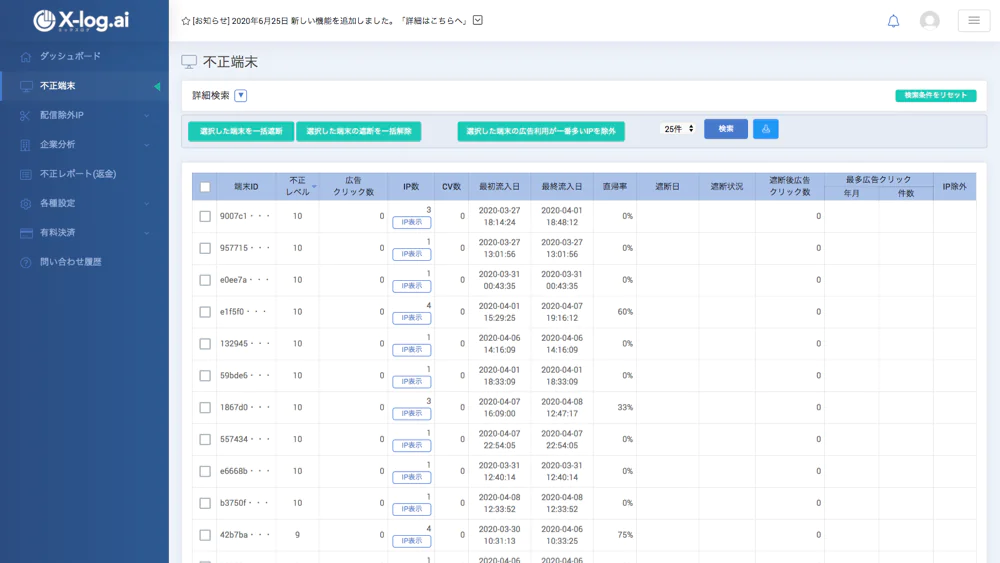Open the hamburger menu at top right
Viewport: 1000px width, 563px height.
[973, 21]
